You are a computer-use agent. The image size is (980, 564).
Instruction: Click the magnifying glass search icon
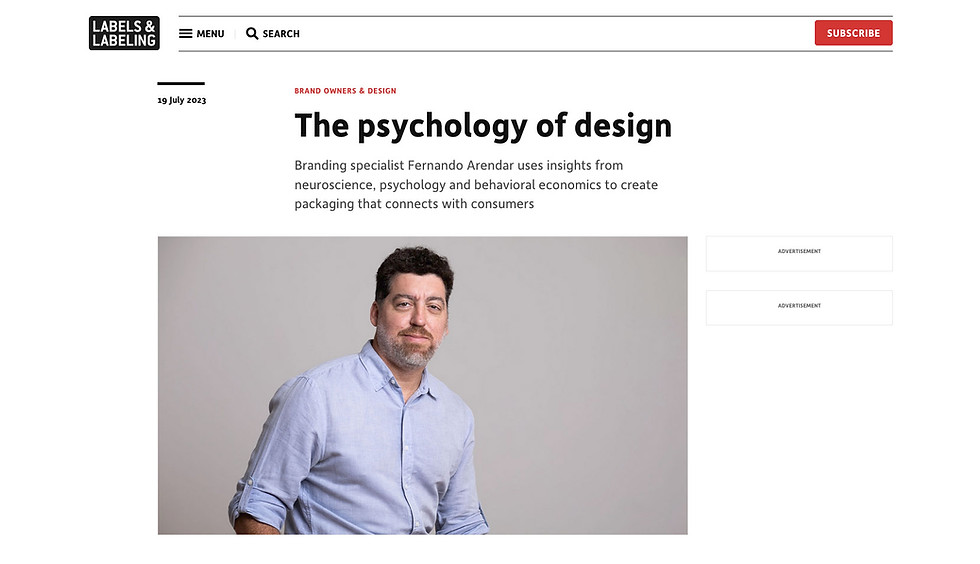click(x=252, y=34)
